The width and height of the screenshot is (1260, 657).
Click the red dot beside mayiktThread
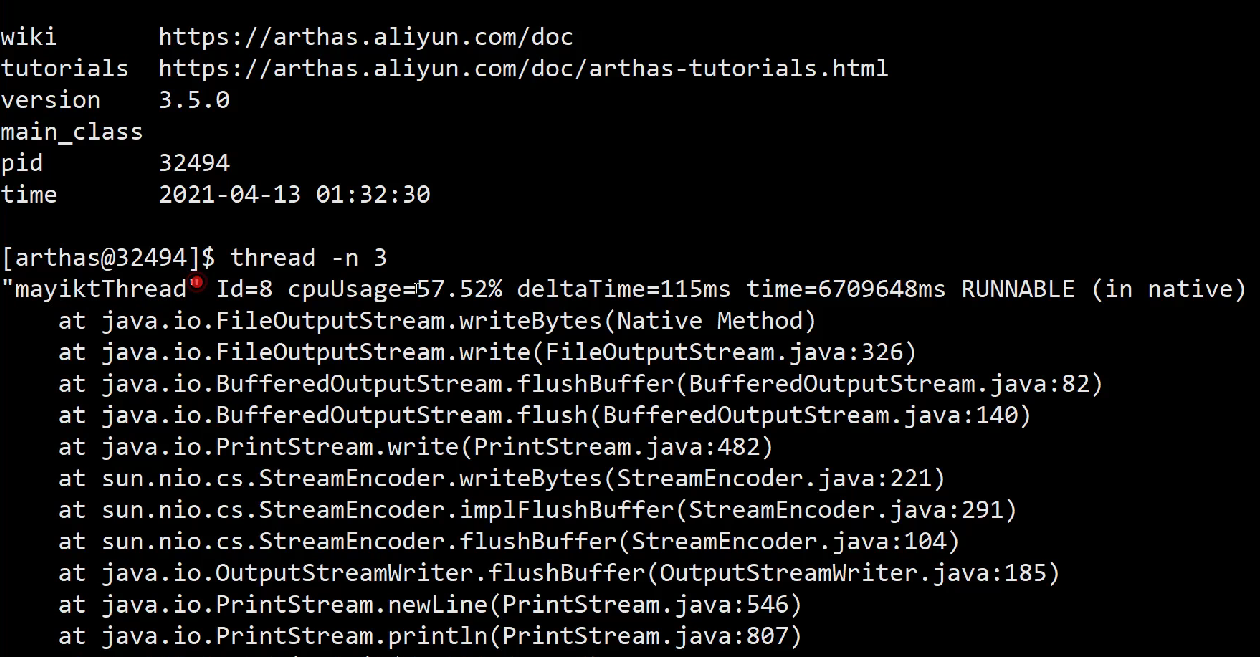(x=197, y=283)
